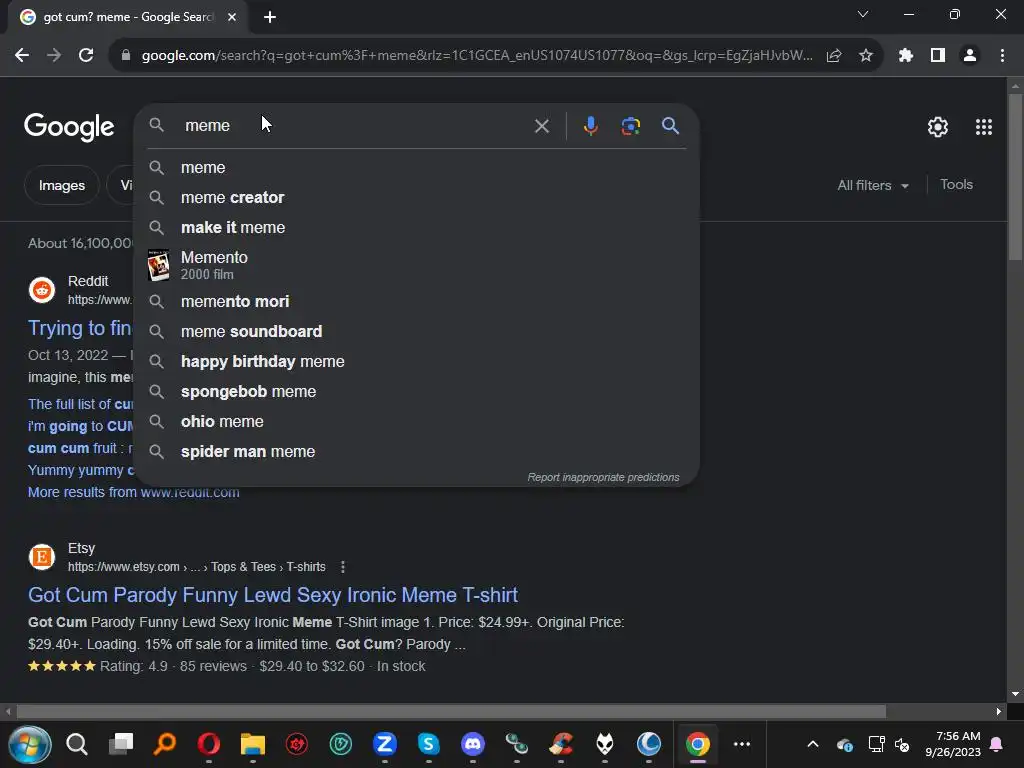The height and width of the screenshot is (768, 1024).
Task: Open notifications bell in system tray
Action: [997, 744]
